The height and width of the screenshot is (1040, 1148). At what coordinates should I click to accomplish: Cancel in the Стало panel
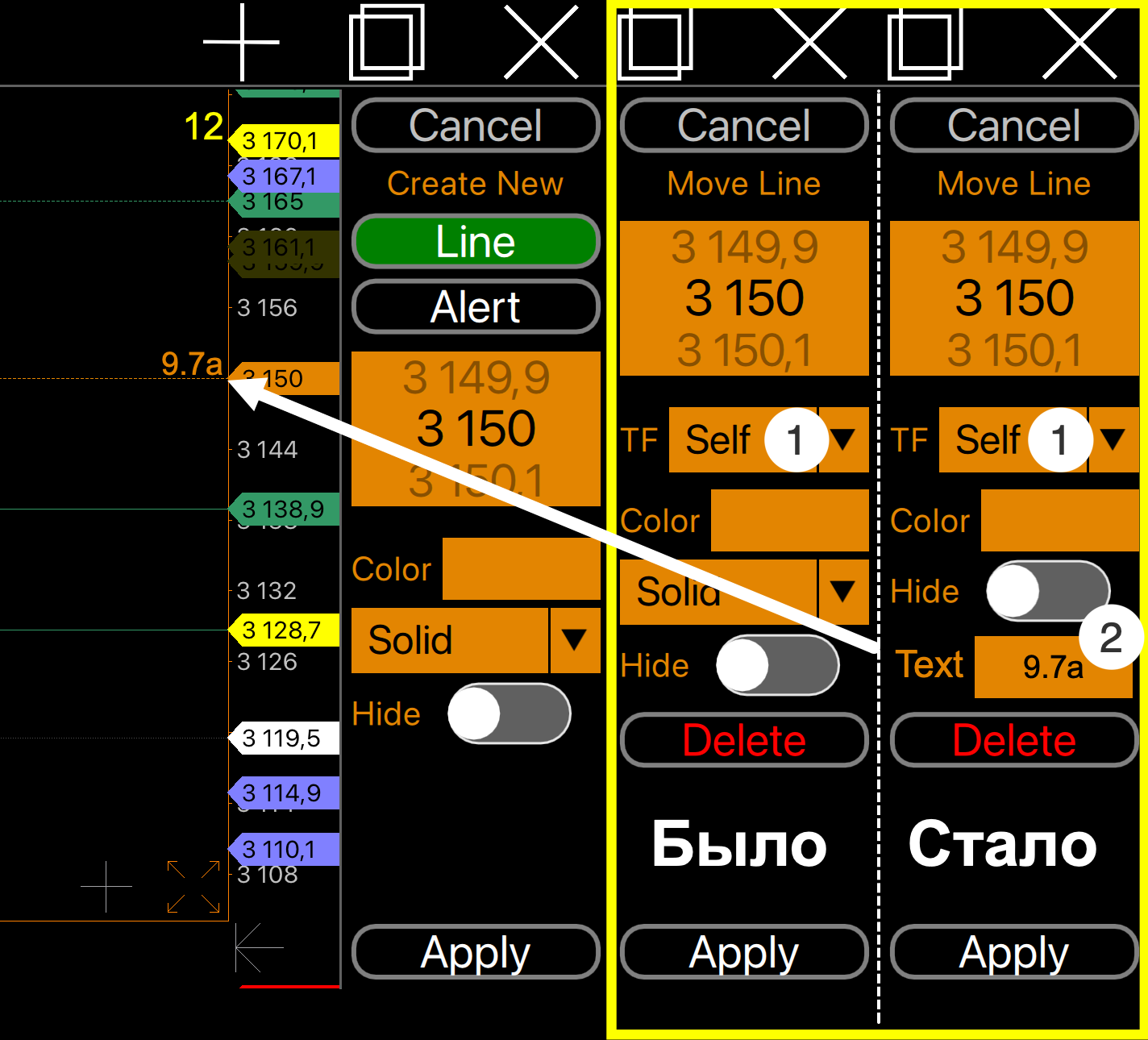coord(1014,125)
